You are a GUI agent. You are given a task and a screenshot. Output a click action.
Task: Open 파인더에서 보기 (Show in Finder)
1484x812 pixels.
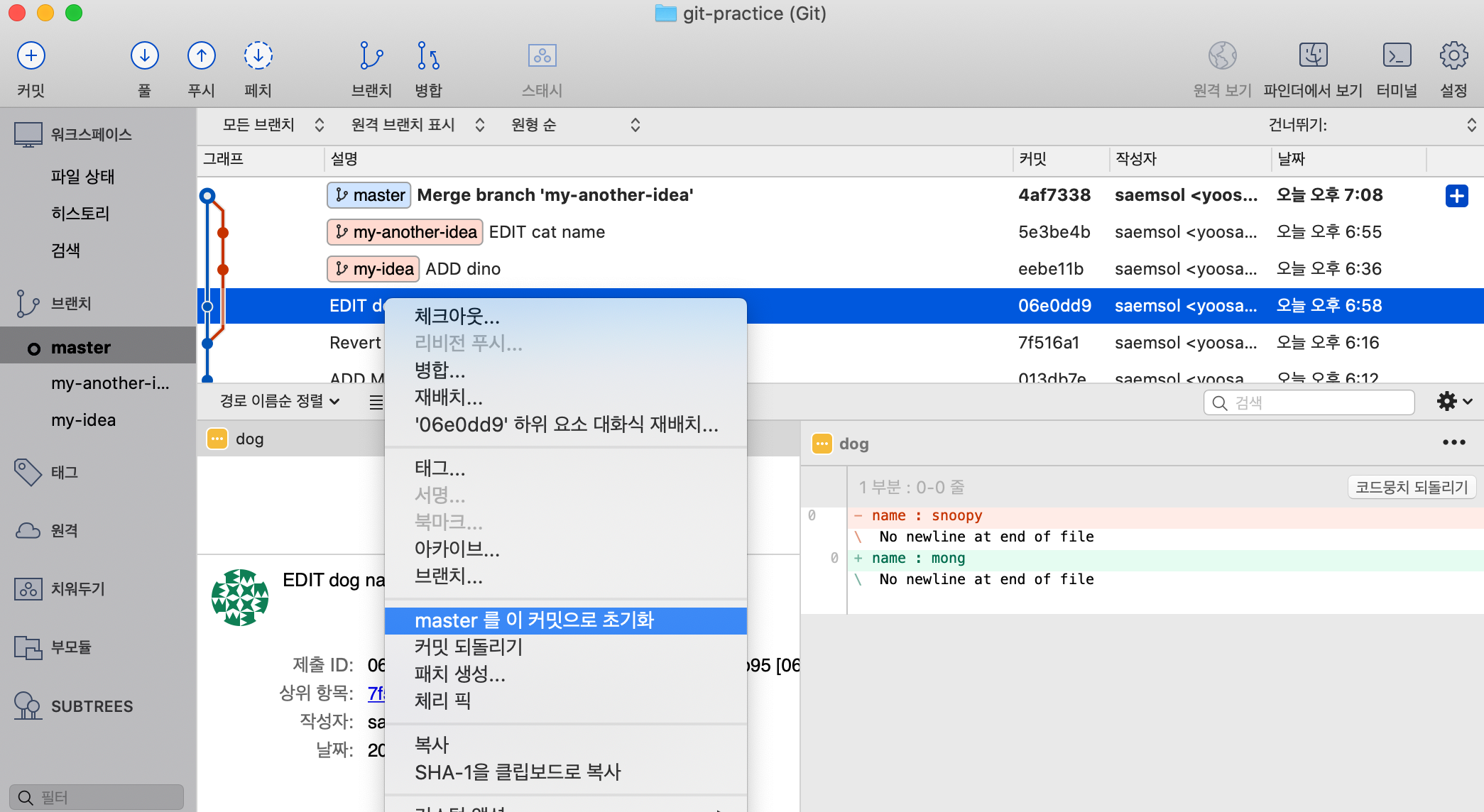(1313, 56)
